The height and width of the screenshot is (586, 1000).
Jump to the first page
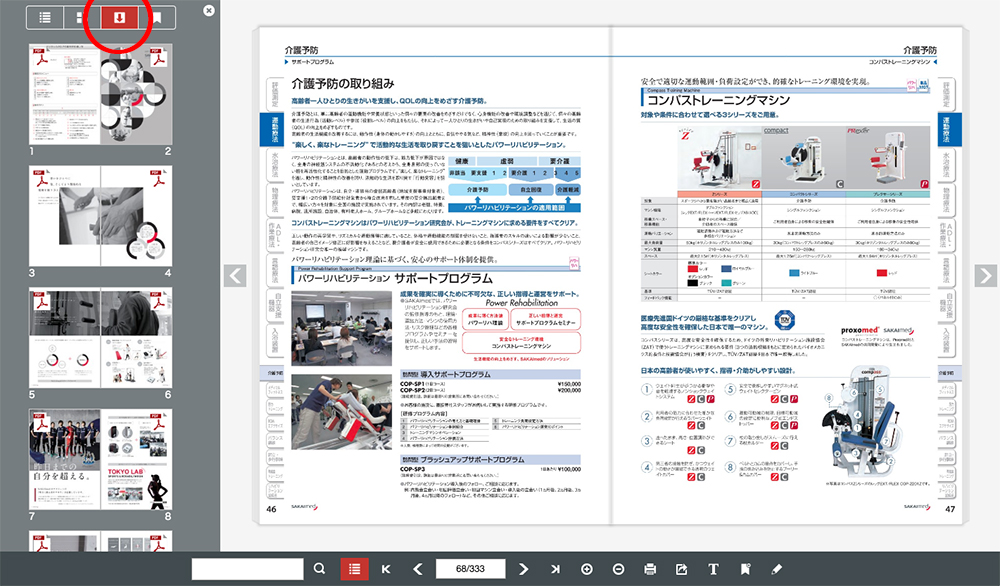tap(386, 569)
